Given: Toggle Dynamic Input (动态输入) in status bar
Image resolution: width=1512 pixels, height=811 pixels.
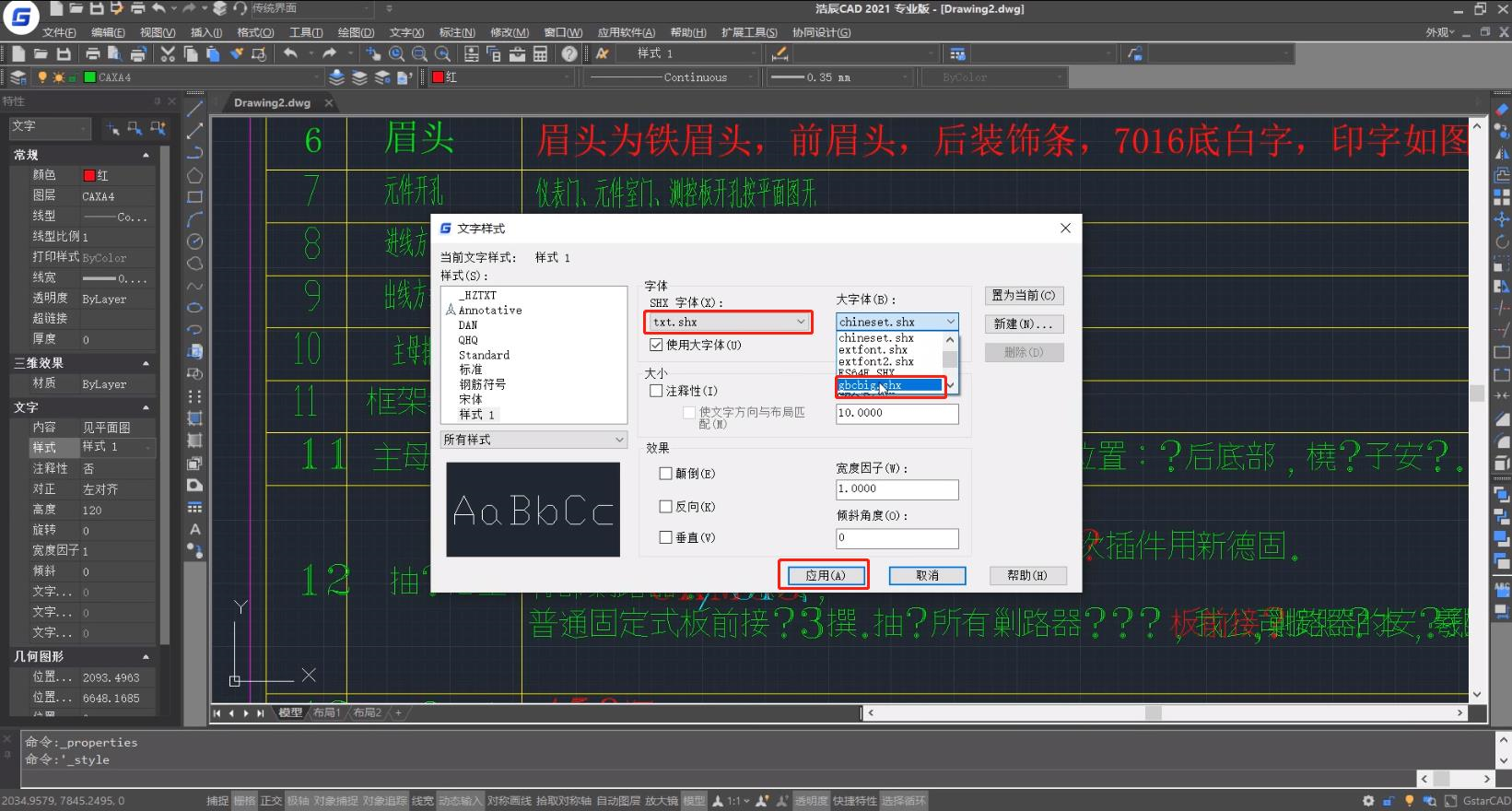Looking at the screenshot, I should (460, 801).
